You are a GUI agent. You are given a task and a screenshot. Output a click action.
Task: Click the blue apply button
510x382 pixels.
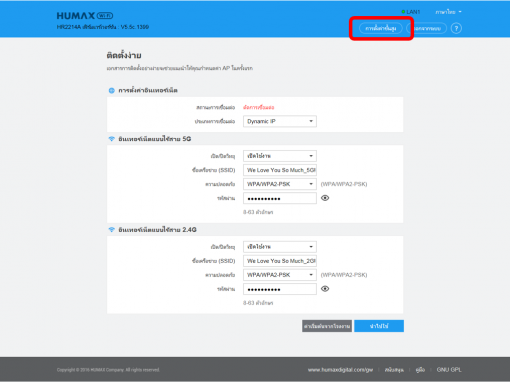[379, 326]
